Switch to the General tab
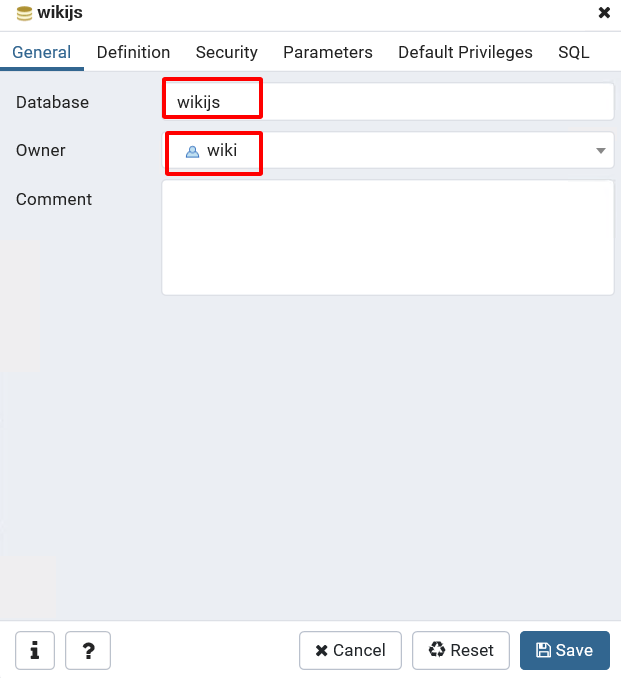 click(42, 53)
